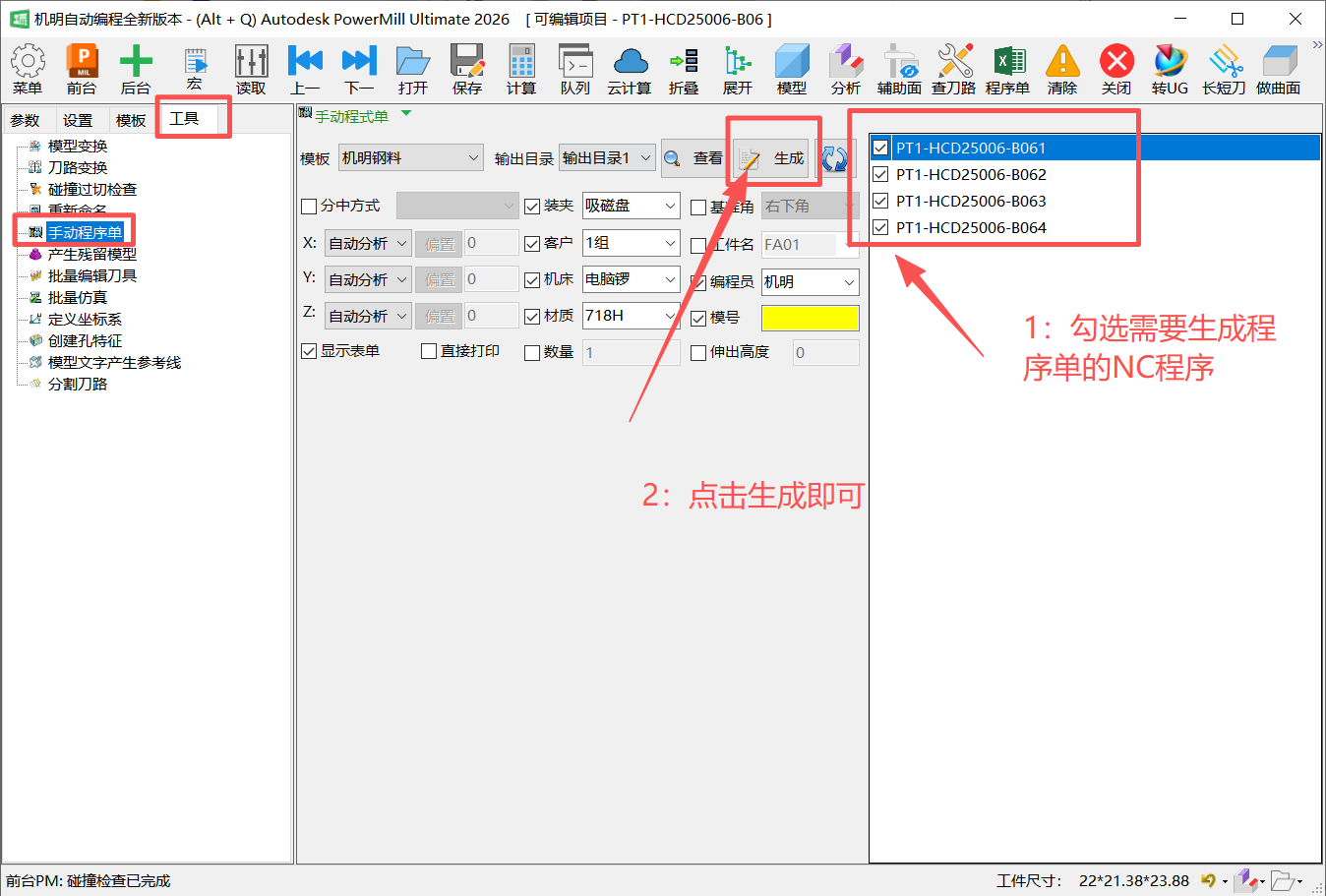
Task: Click the 关闭 red X icon
Action: click(1116, 61)
